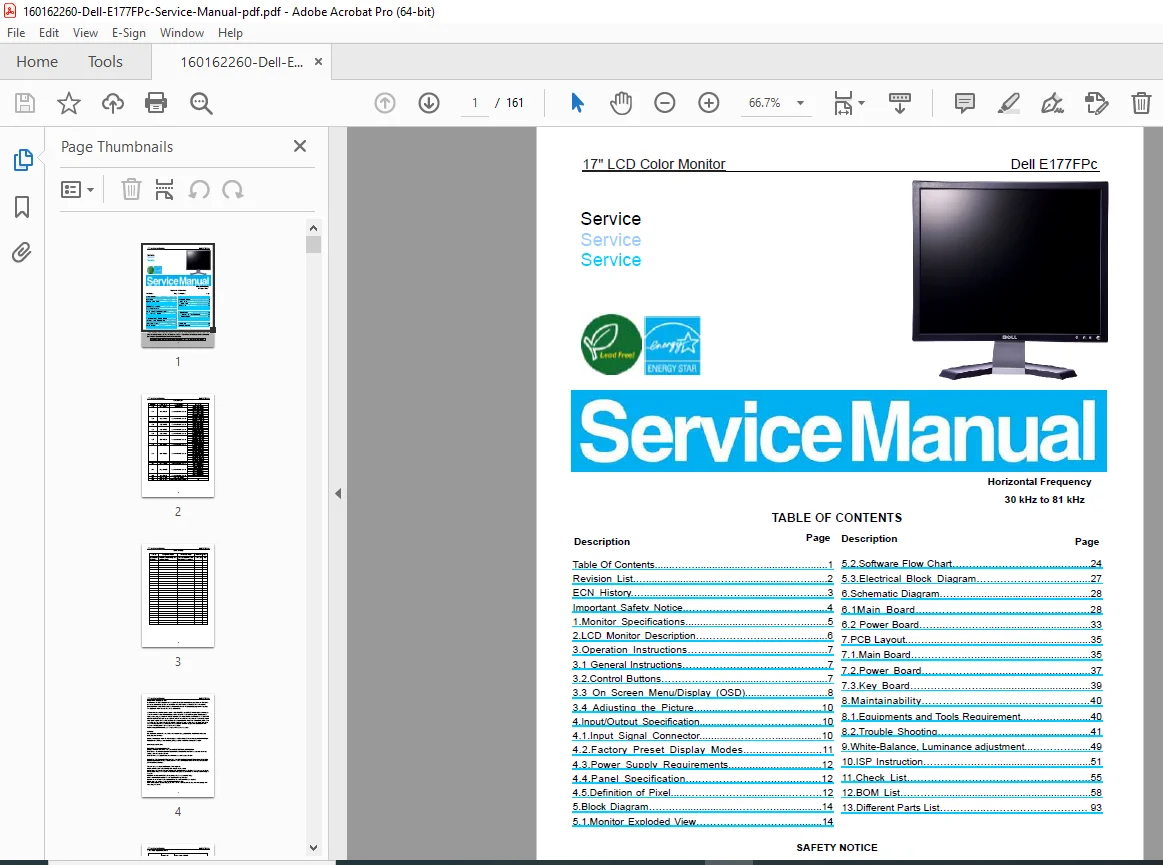Screen dimensions: 1163x865
Task: Add file to starred with star icon
Action: coord(69,103)
